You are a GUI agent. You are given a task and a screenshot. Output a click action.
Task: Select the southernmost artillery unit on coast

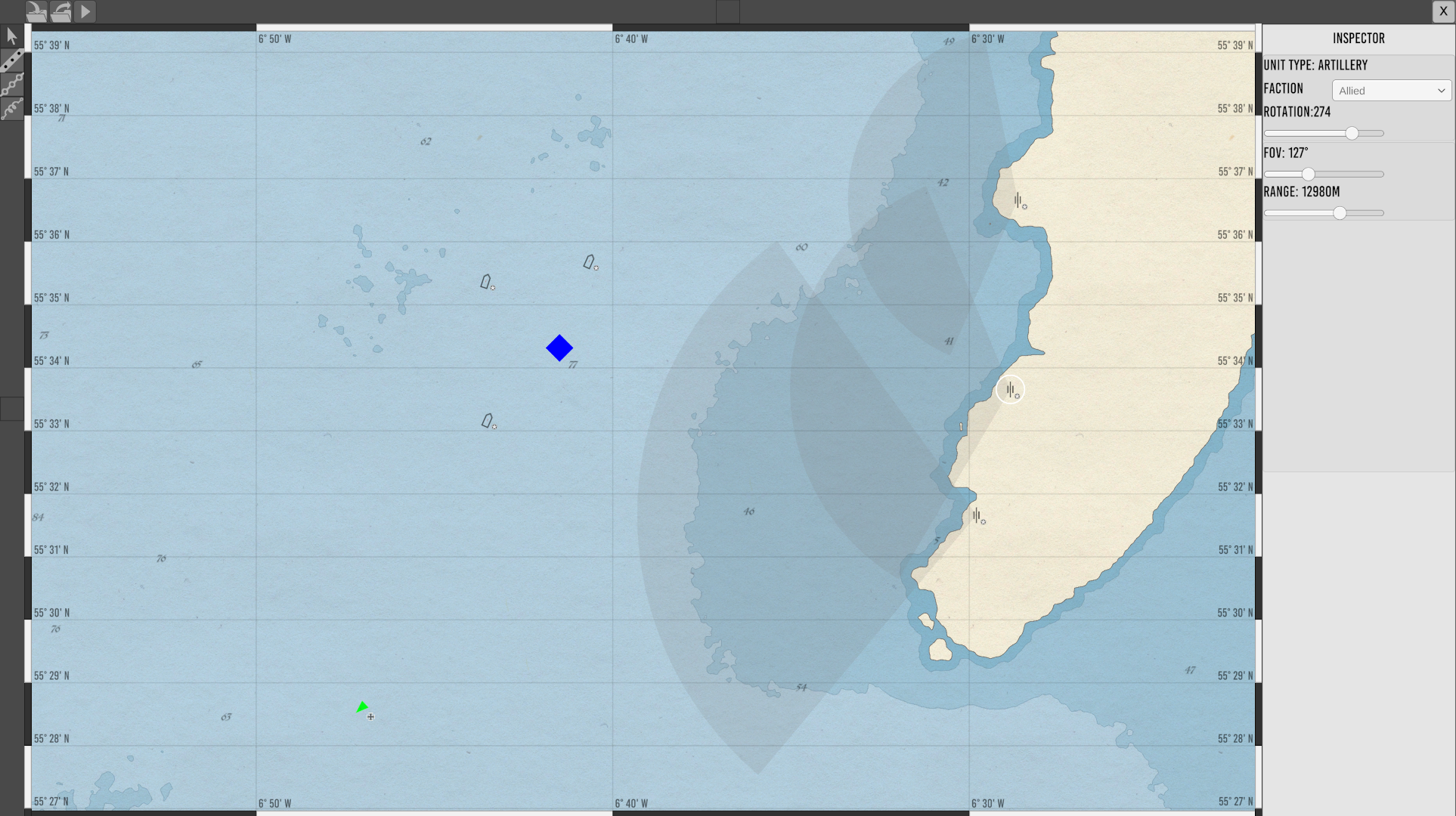[x=977, y=515]
